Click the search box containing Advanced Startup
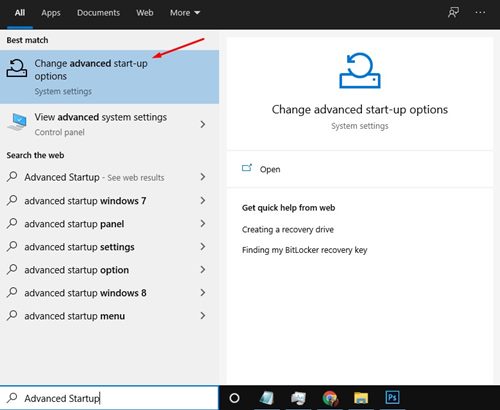The image size is (500, 410). [x=109, y=398]
